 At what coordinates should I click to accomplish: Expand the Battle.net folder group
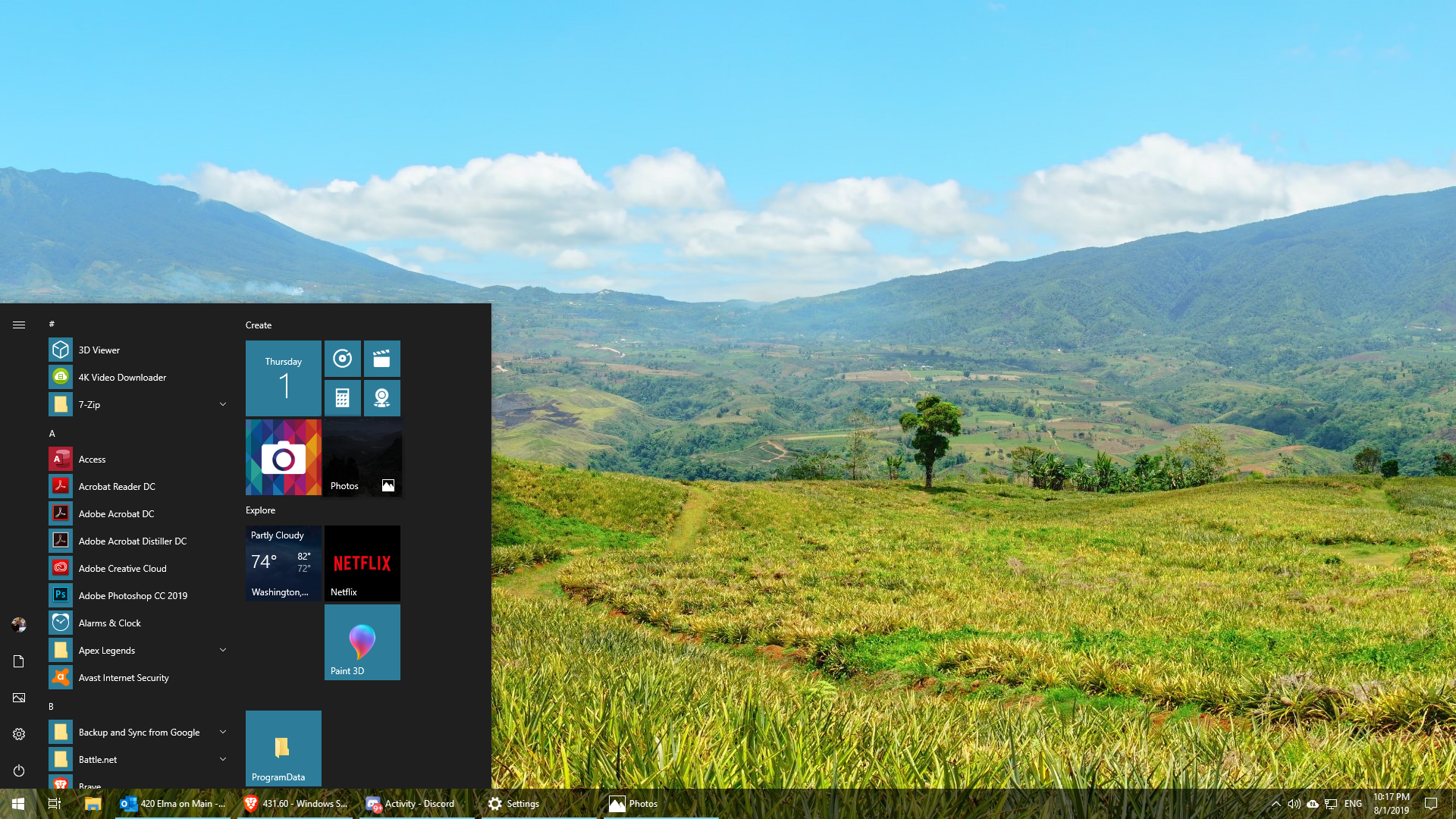(222, 758)
